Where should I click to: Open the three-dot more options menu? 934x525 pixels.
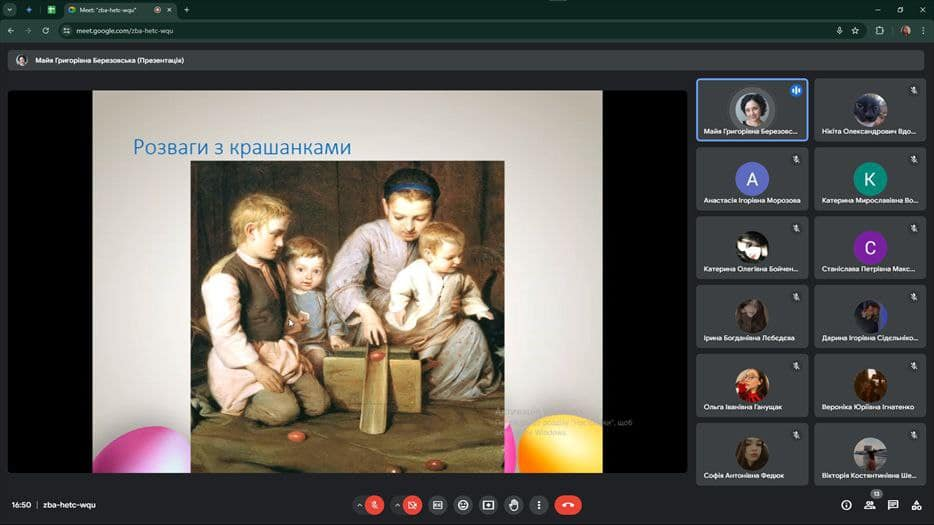539,505
